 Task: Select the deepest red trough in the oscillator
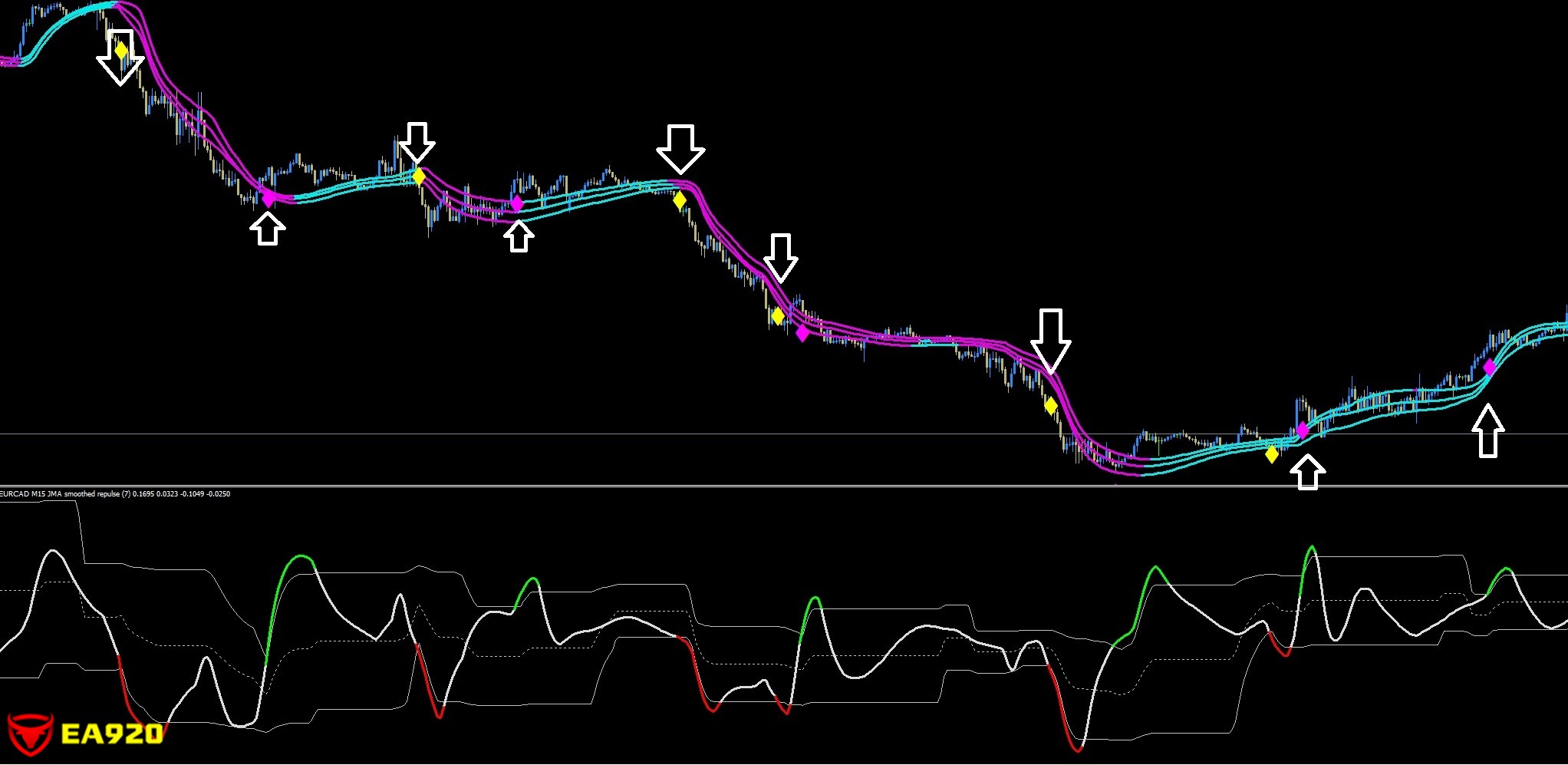click(x=1077, y=748)
